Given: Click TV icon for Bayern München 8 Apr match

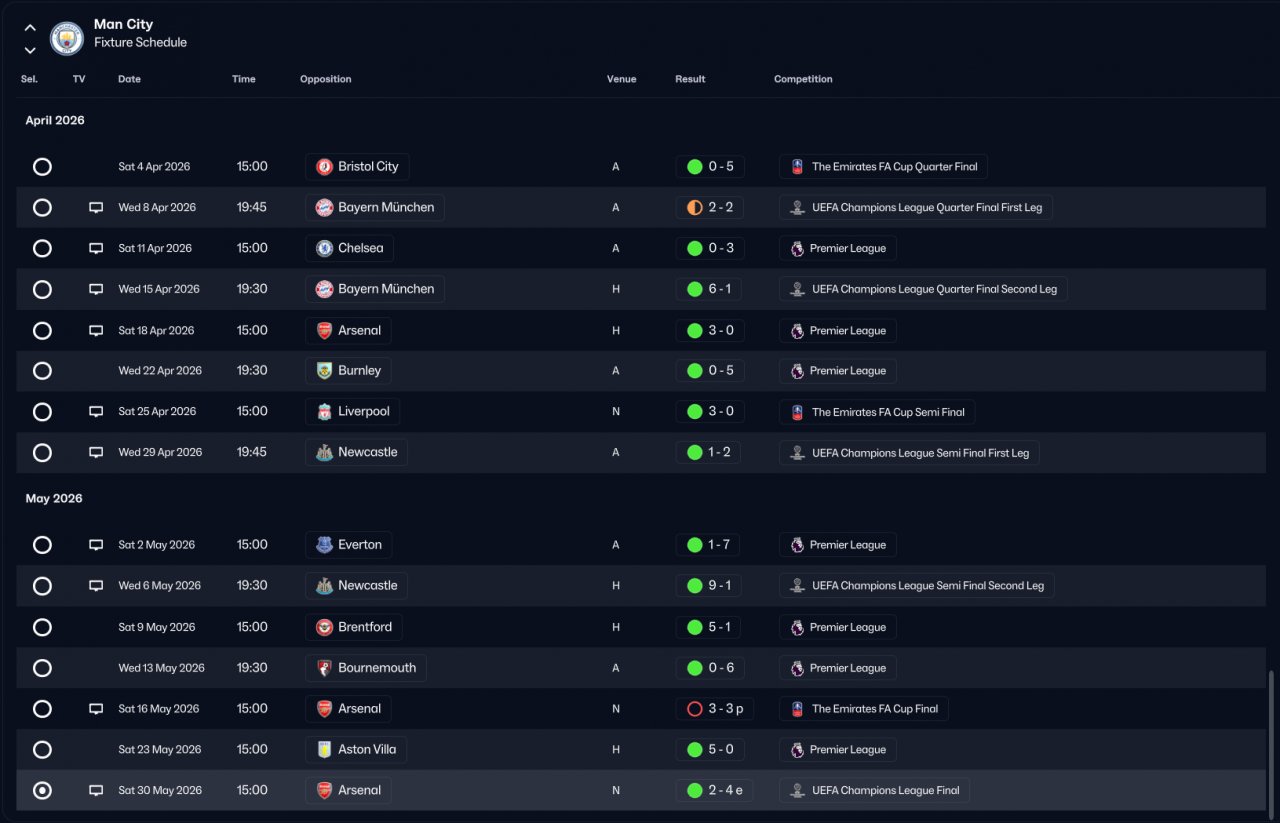Looking at the screenshot, I should coord(96,208).
